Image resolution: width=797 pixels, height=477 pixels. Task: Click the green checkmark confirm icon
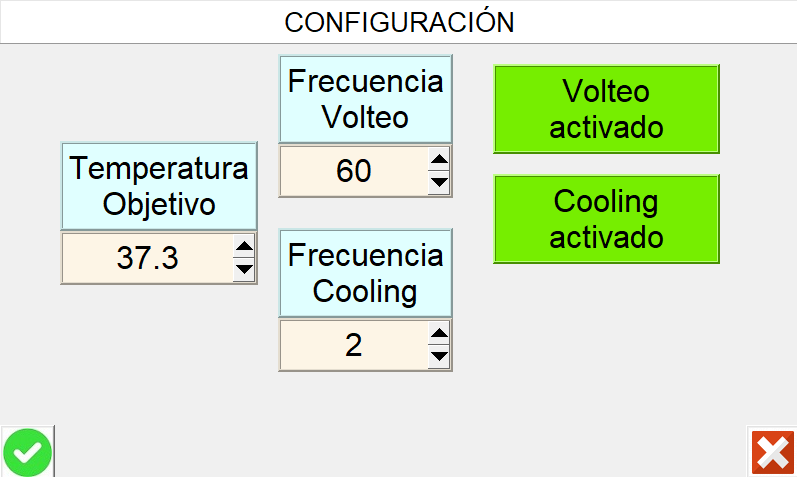point(27,453)
